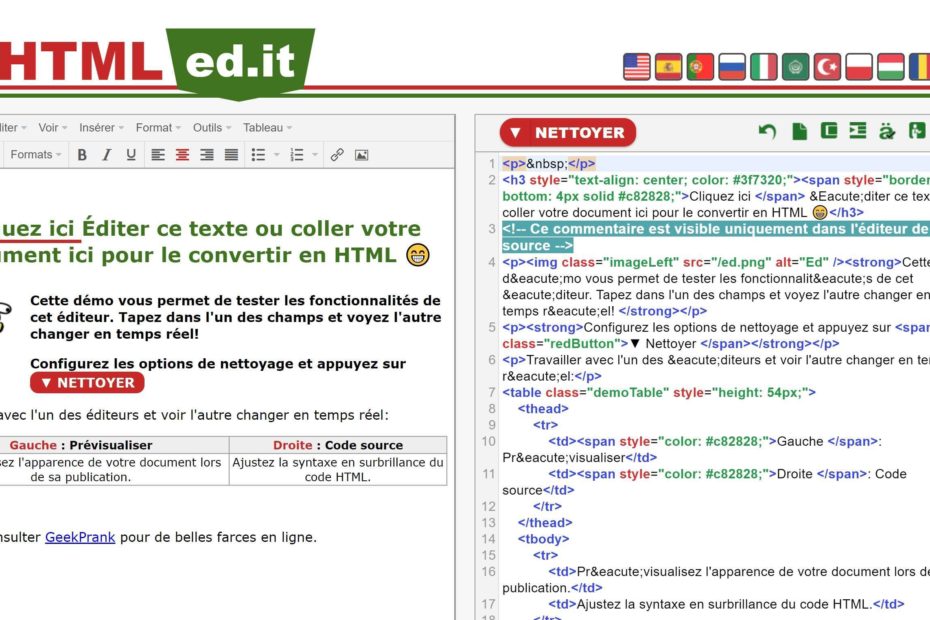Viewport: 930px width, 620px height.
Task: Choose the Italian flag language
Action: pos(763,66)
